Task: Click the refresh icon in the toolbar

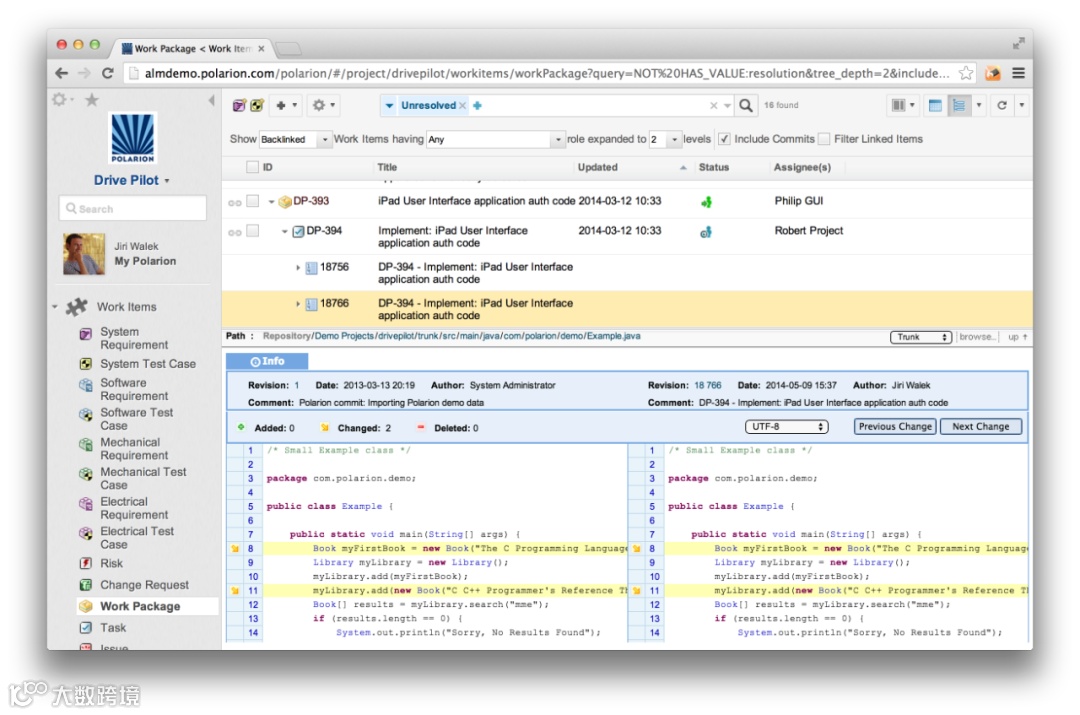Action: pyautogui.click(x=1002, y=105)
